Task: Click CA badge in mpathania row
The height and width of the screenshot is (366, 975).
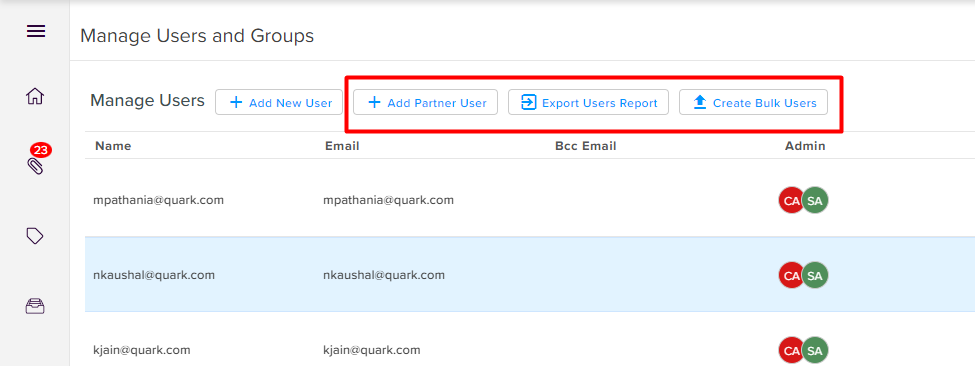Action: [792, 200]
